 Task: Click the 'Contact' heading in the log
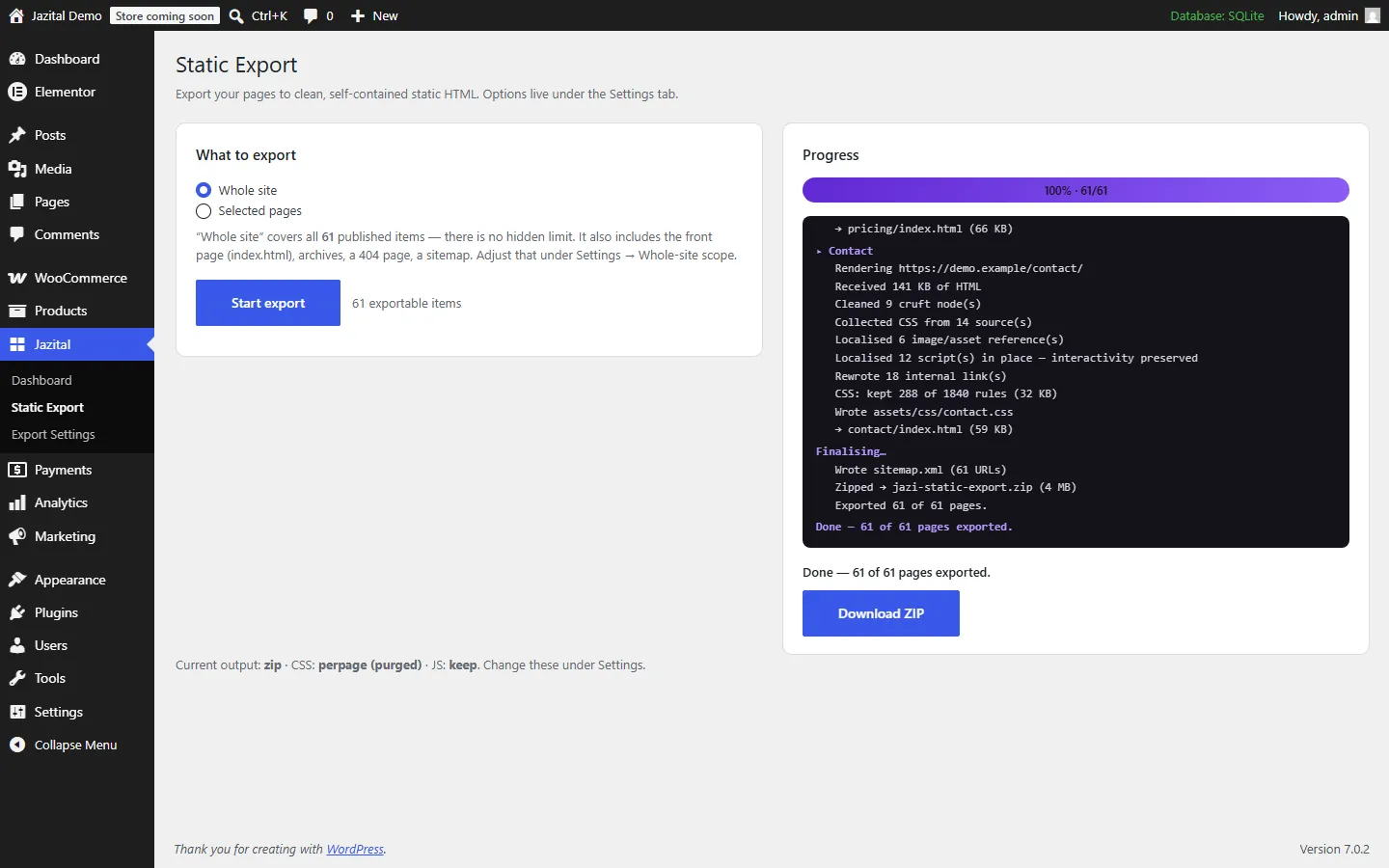(x=850, y=251)
